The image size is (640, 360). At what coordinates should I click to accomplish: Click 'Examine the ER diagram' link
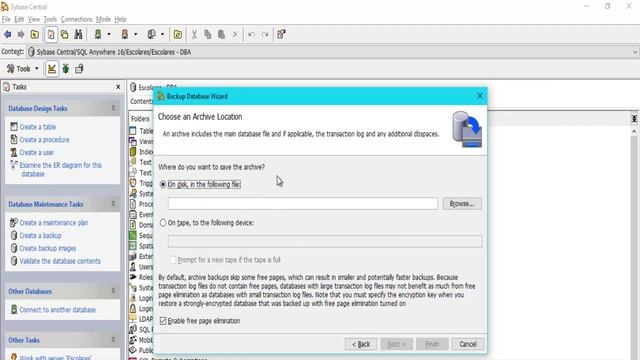tap(60, 169)
